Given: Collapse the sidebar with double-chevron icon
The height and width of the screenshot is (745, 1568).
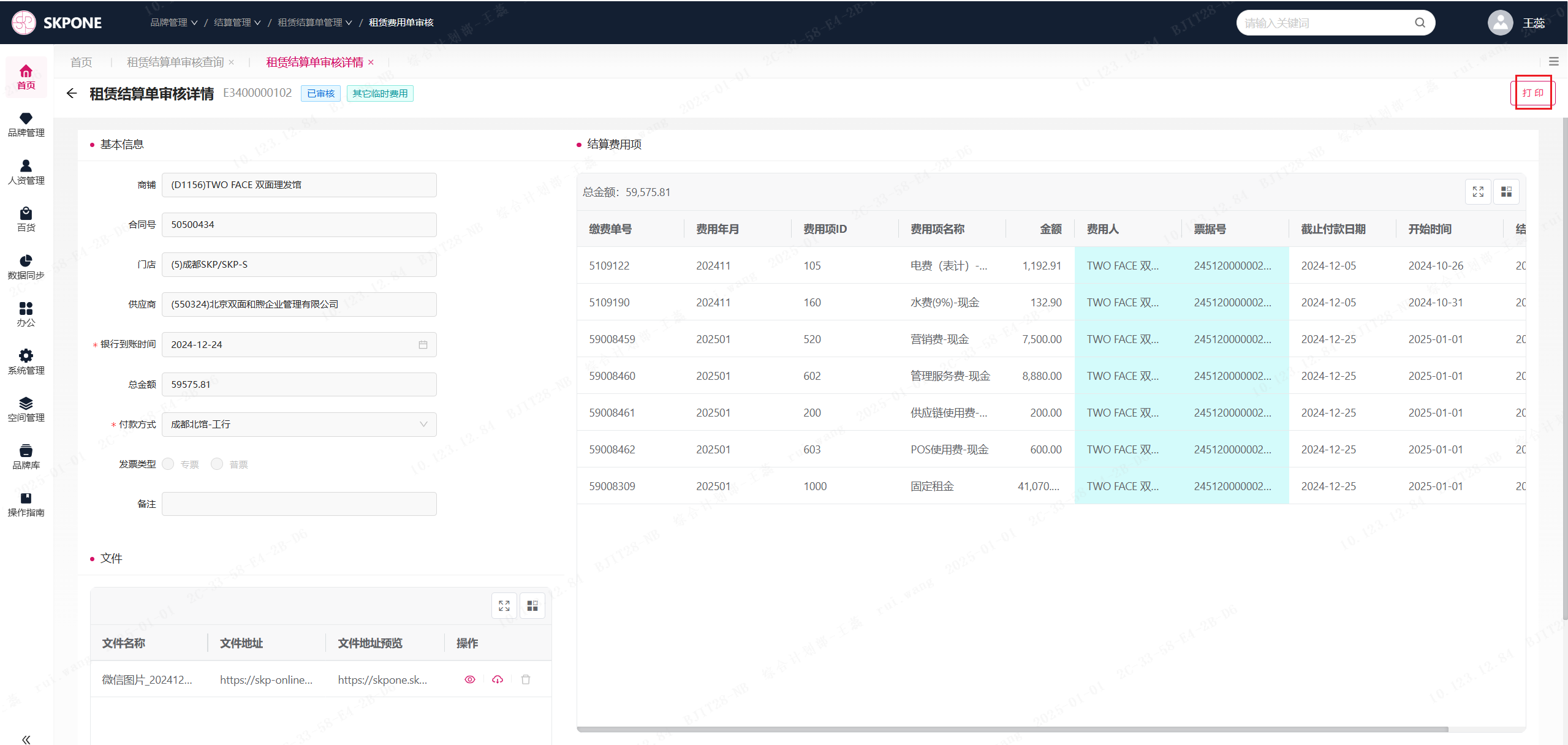Looking at the screenshot, I should [26, 739].
